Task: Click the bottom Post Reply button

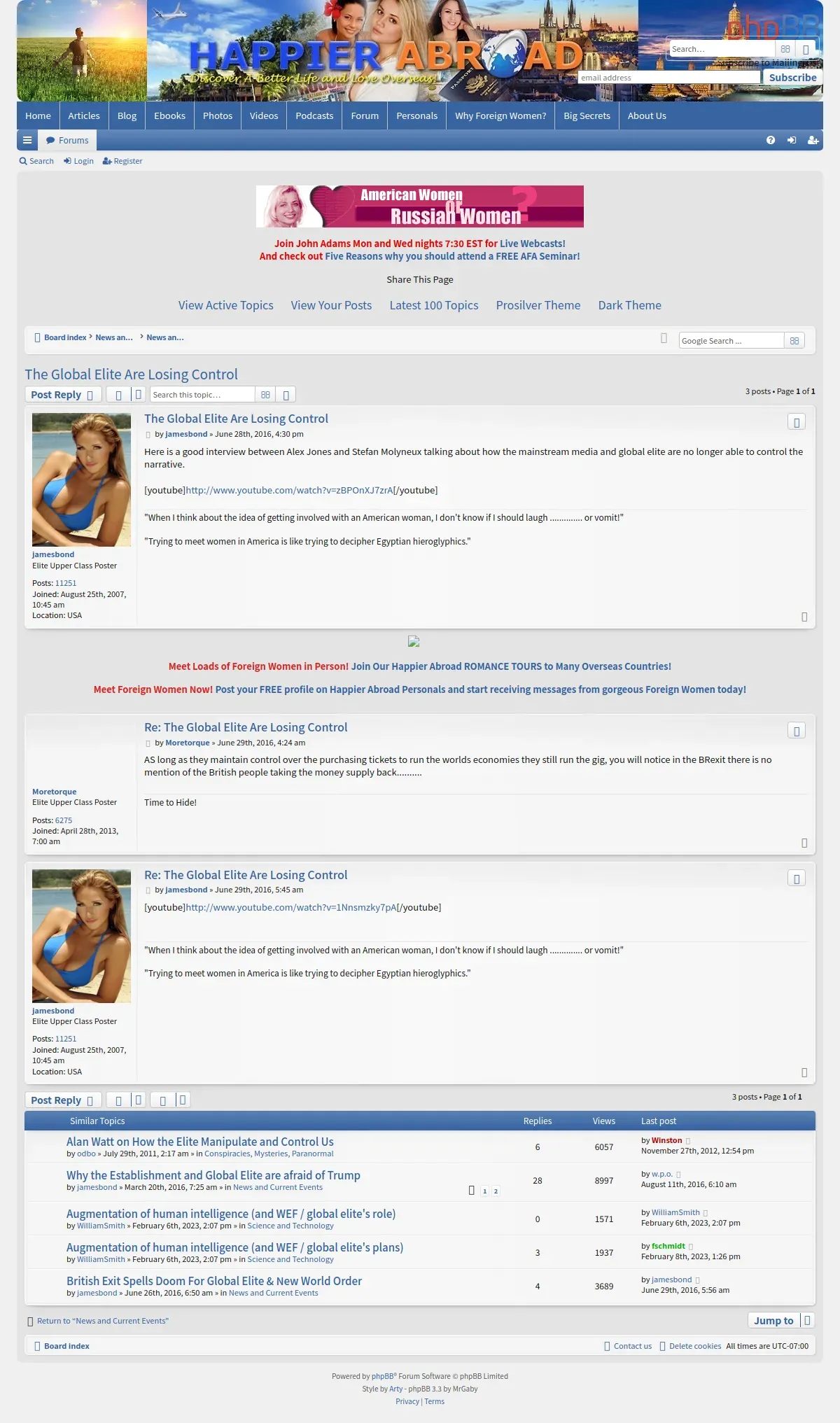Action: click(x=63, y=1100)
